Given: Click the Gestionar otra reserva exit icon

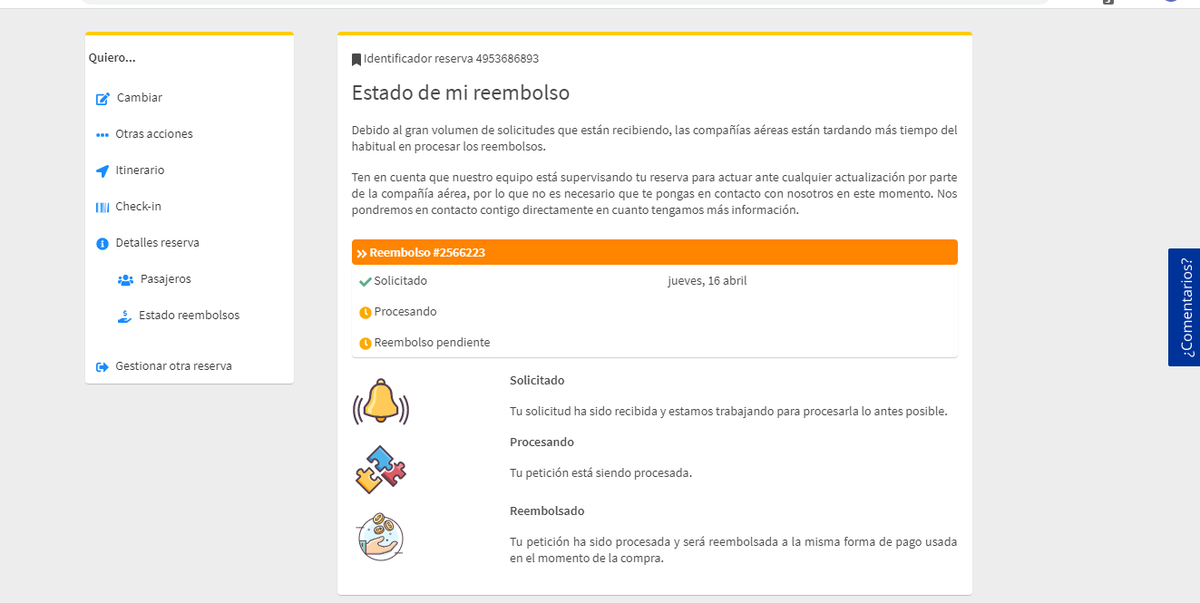Looking at the screenshot, I should click(102, 367).
